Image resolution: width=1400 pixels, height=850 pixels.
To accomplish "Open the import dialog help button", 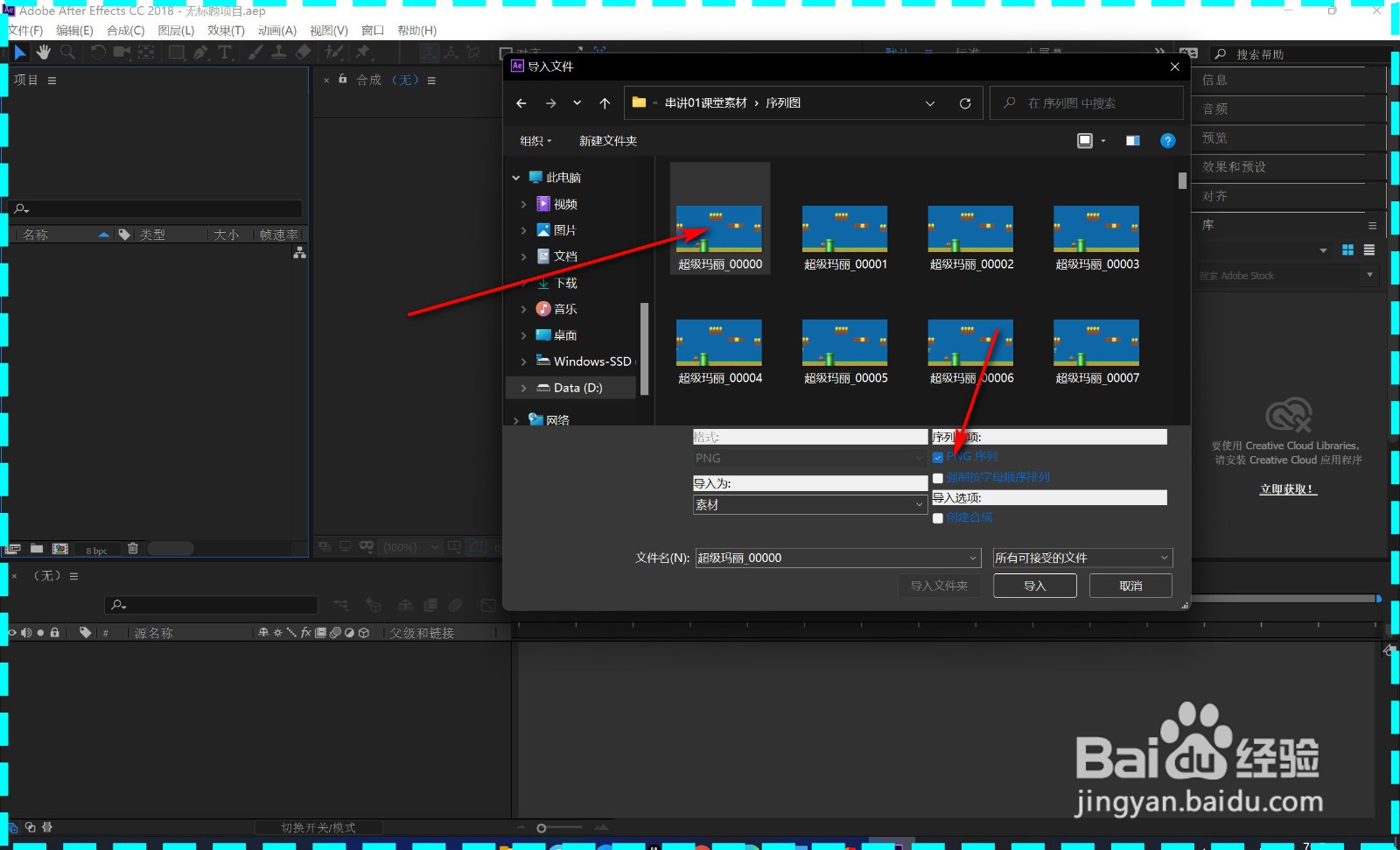I will 1167,141.
